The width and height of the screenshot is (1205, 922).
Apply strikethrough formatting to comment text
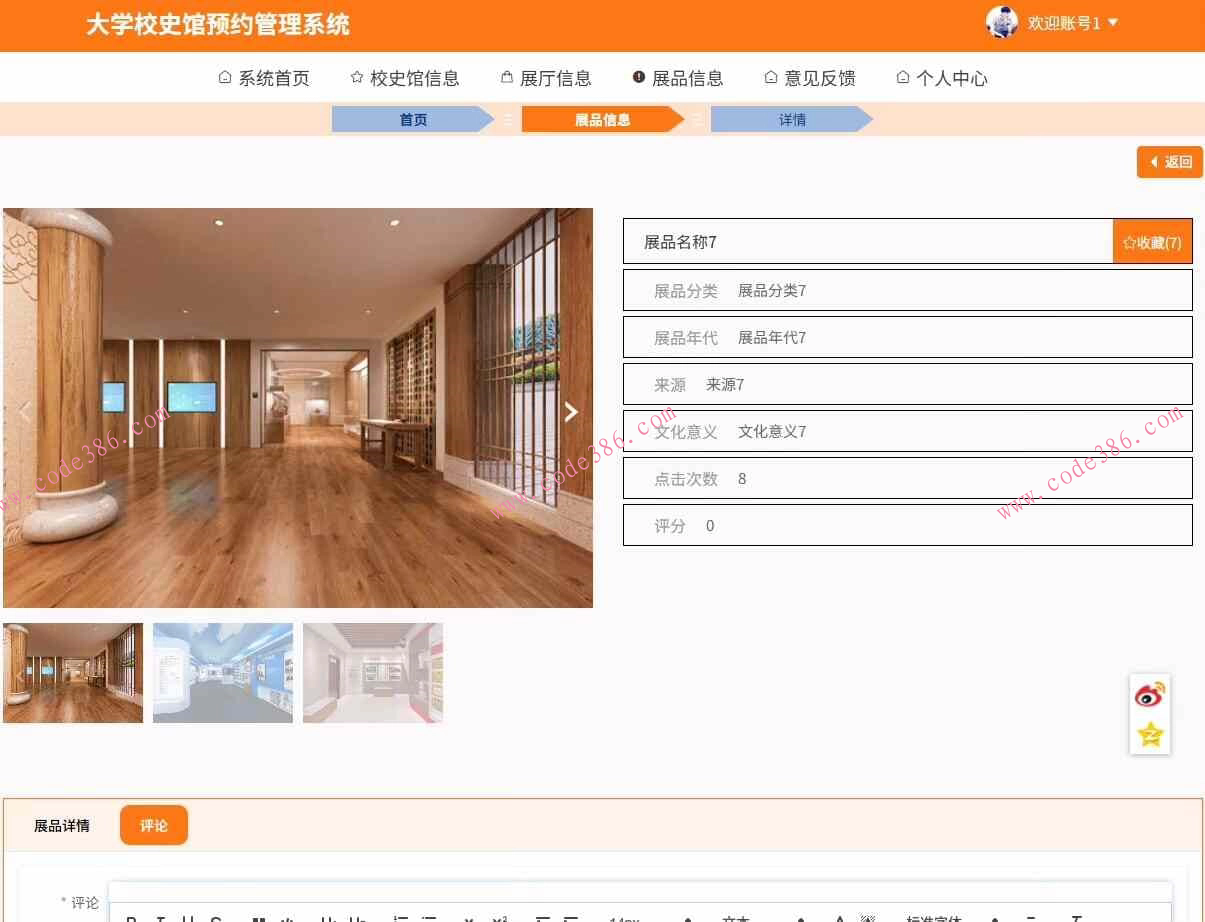pos(215,918)
